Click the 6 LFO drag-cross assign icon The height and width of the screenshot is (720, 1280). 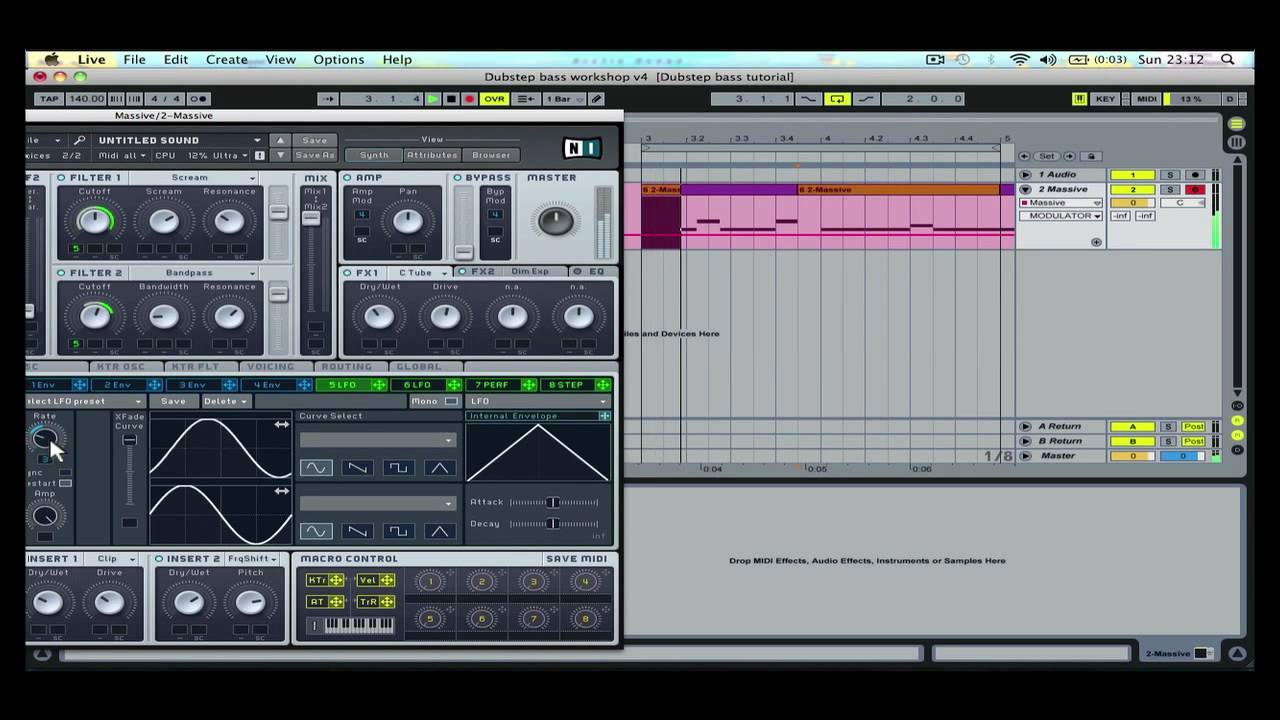[454, 385]
